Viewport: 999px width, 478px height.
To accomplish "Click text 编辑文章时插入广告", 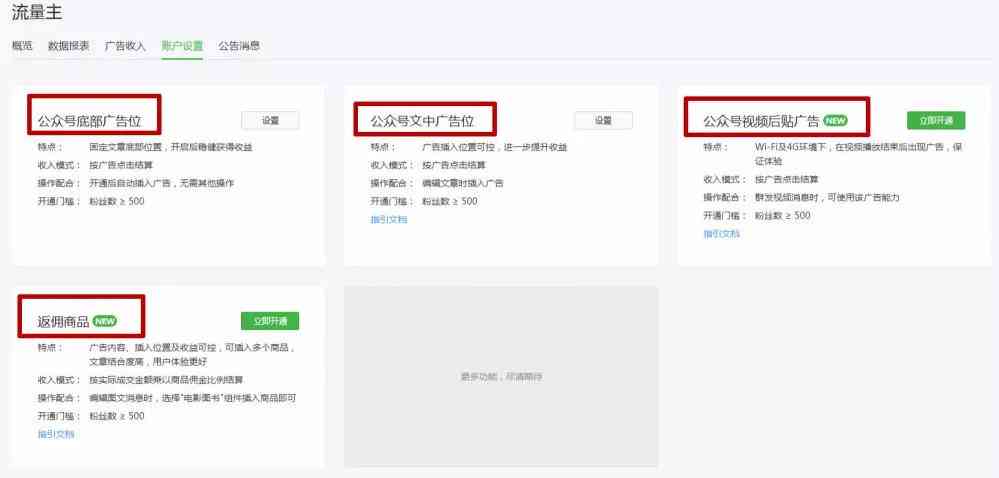I will 463,183.
